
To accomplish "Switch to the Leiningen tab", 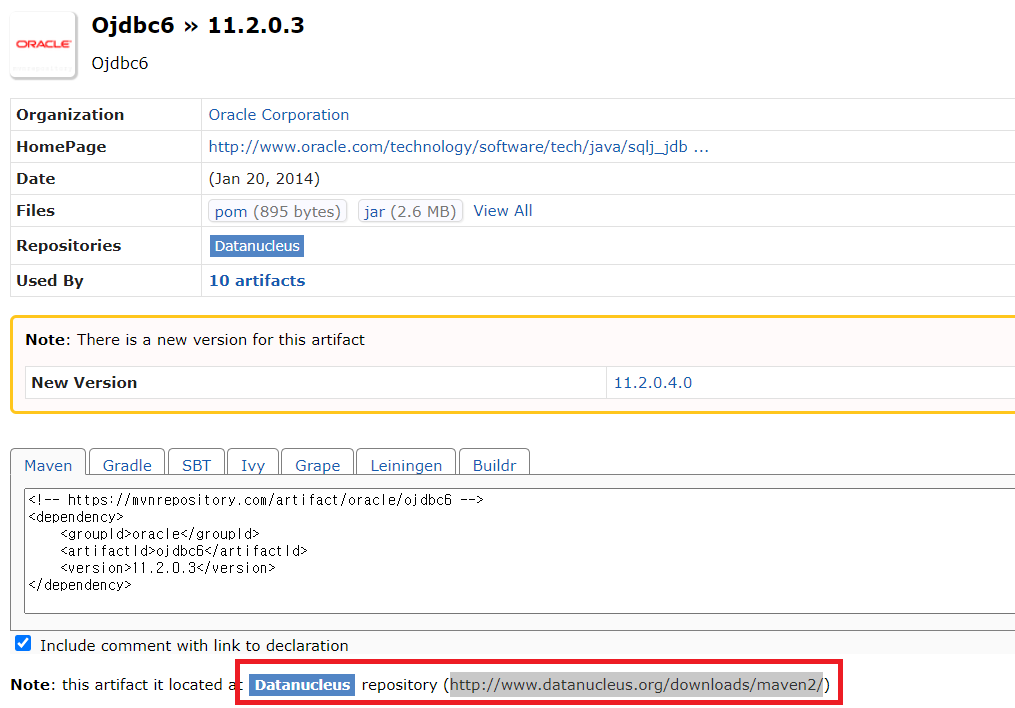I will [406, 465].
